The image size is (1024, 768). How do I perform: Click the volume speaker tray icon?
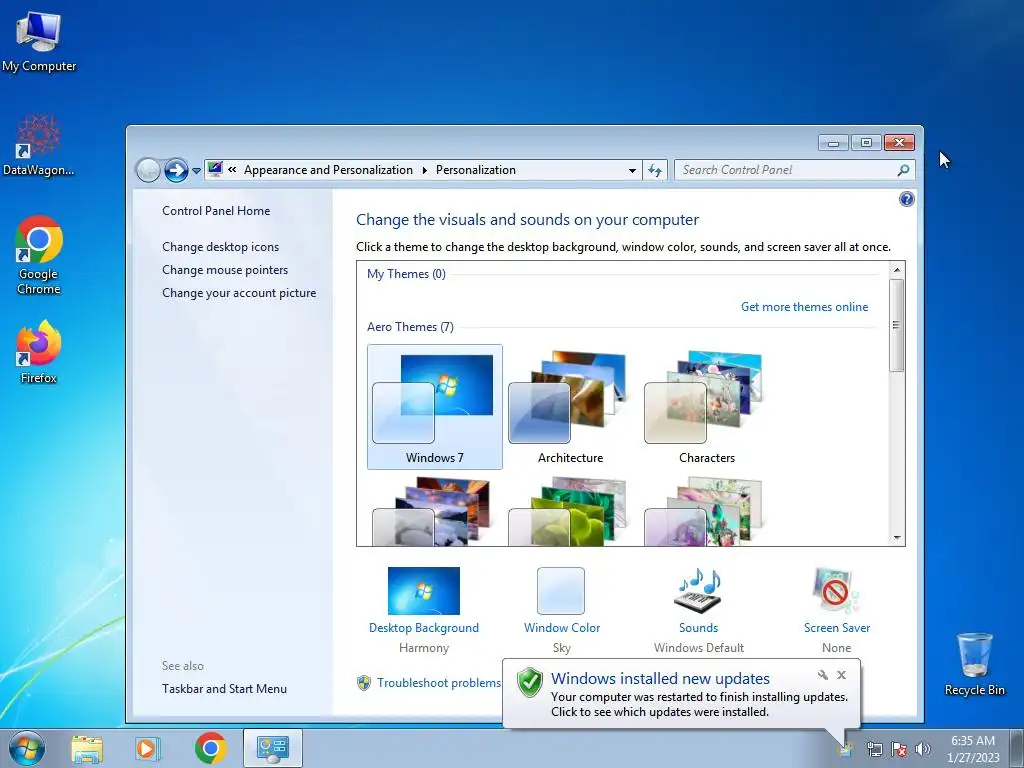pos(923,749)
